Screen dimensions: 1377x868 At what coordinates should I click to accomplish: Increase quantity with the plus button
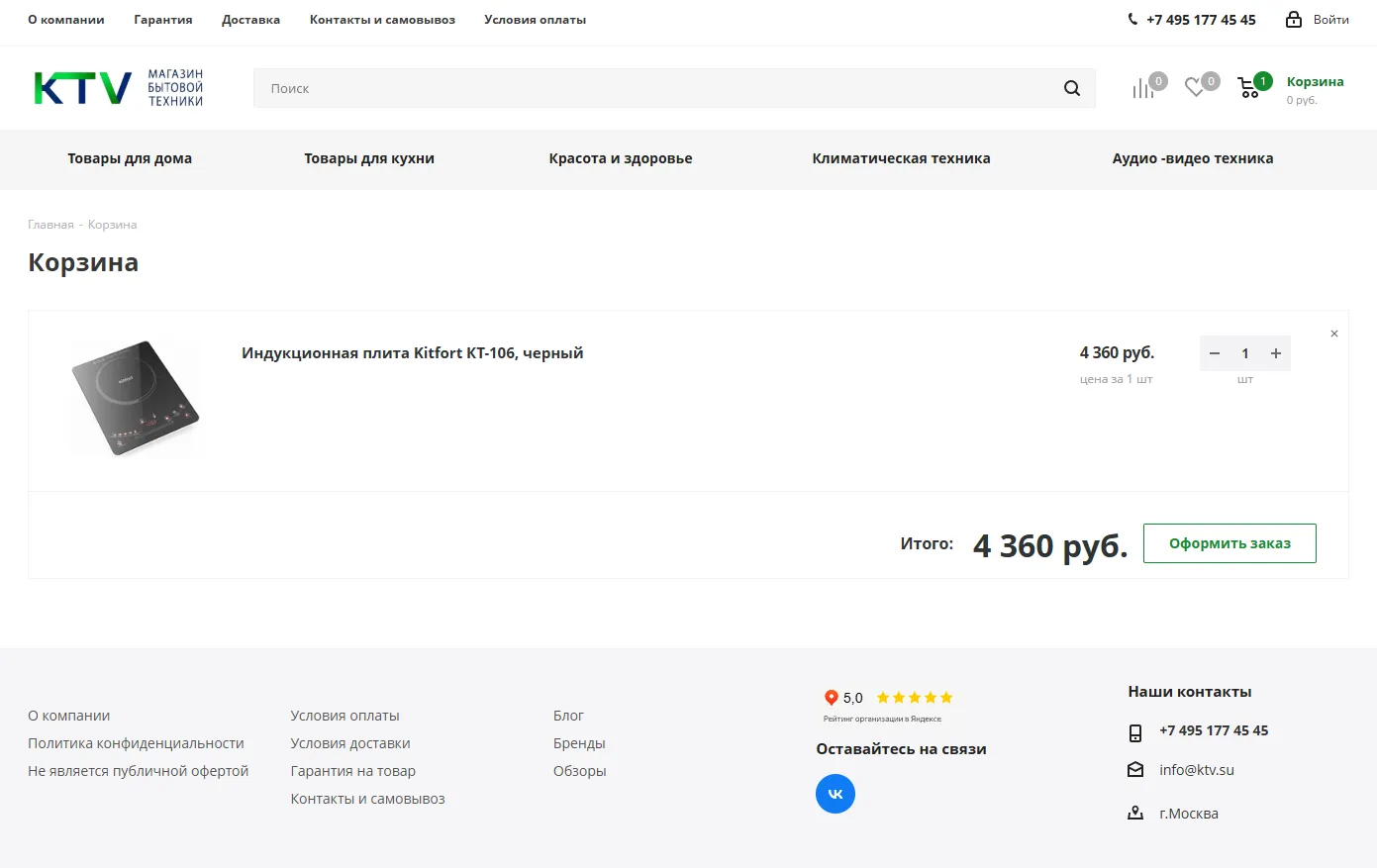click(1276, 353)
